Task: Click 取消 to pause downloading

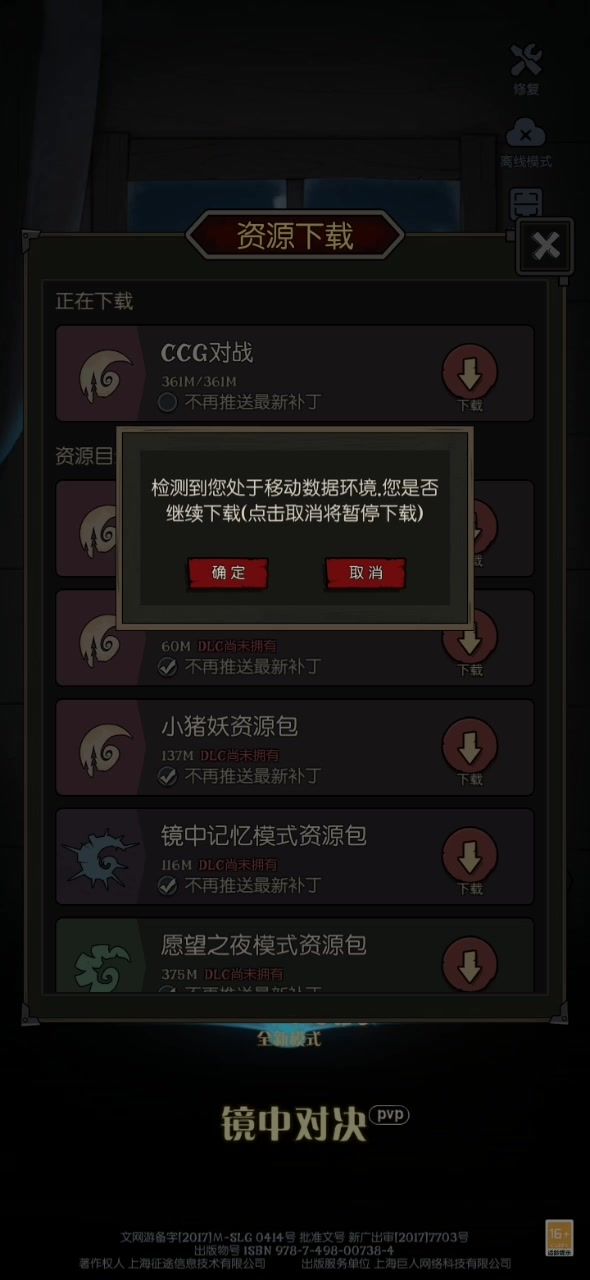Action: pyautogui.click(x=366, y=573)
